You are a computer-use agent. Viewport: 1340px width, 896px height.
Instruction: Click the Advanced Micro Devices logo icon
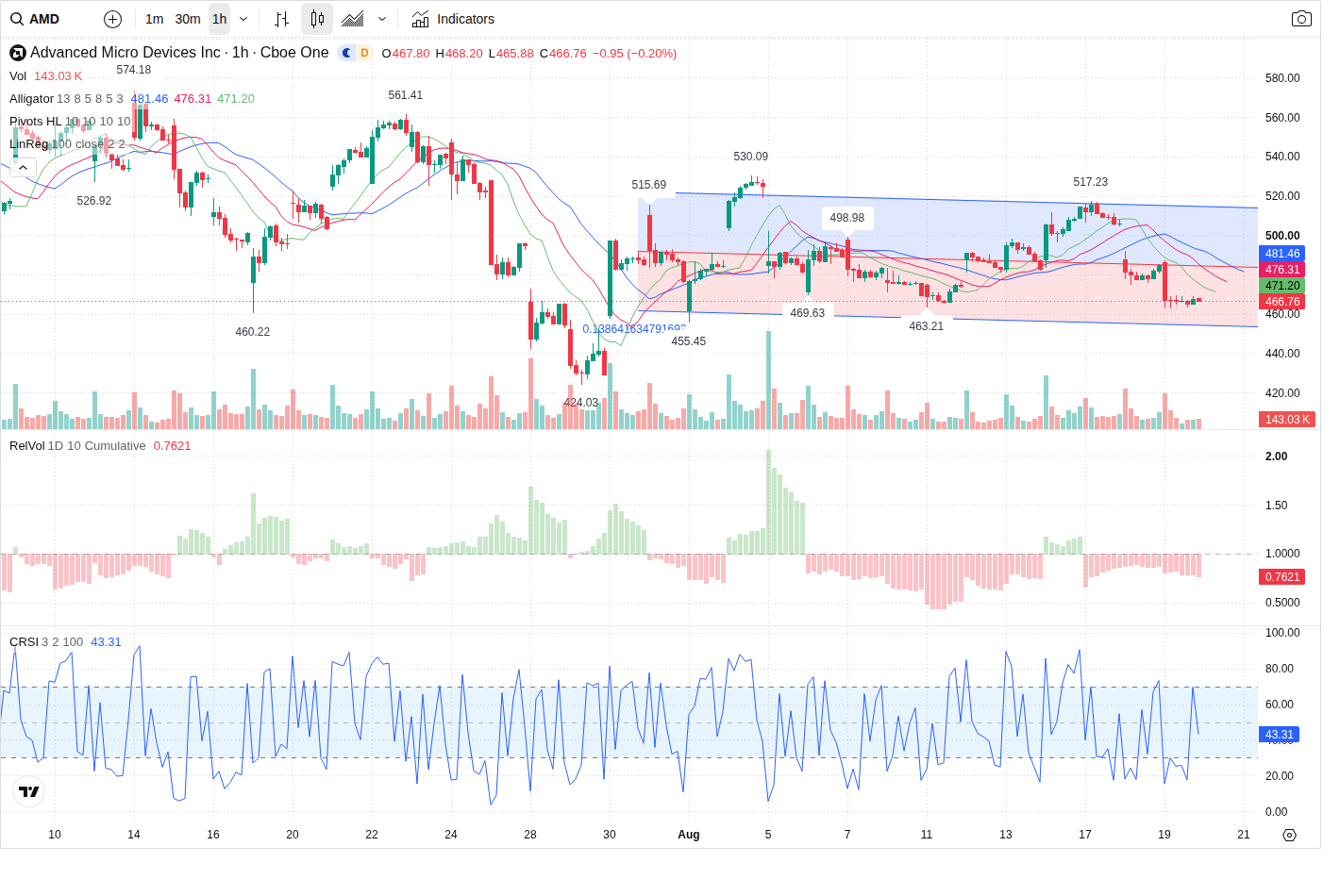pyautogui.click(x=17, y=53)
